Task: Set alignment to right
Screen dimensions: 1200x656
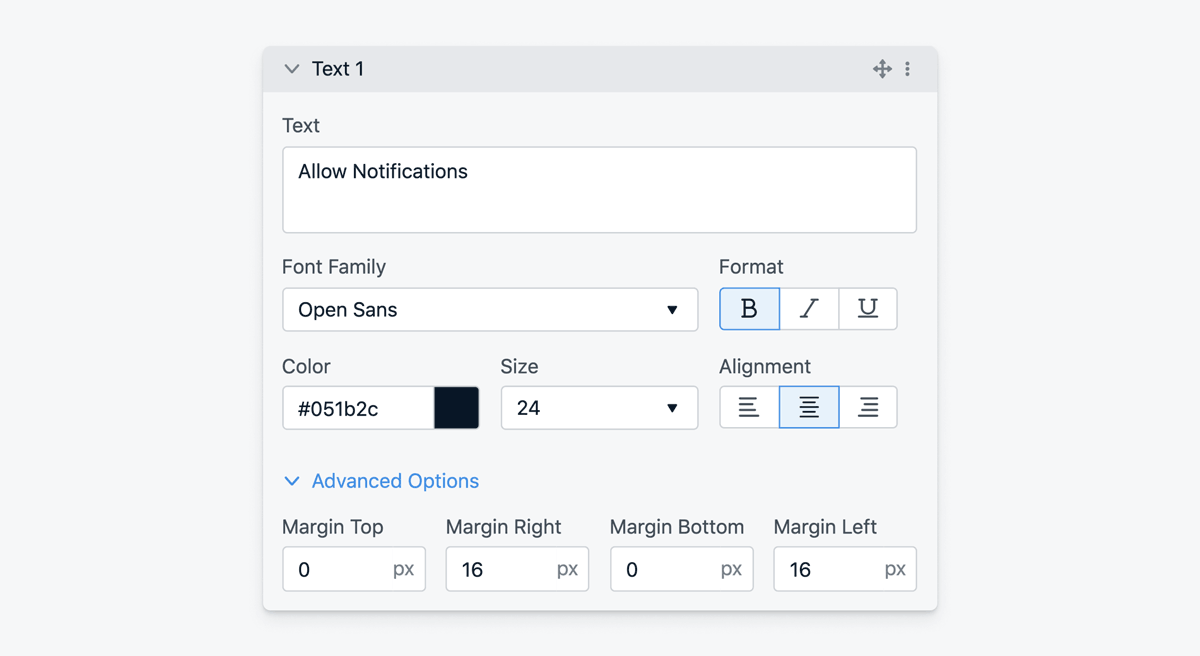Action: (868, 407)
